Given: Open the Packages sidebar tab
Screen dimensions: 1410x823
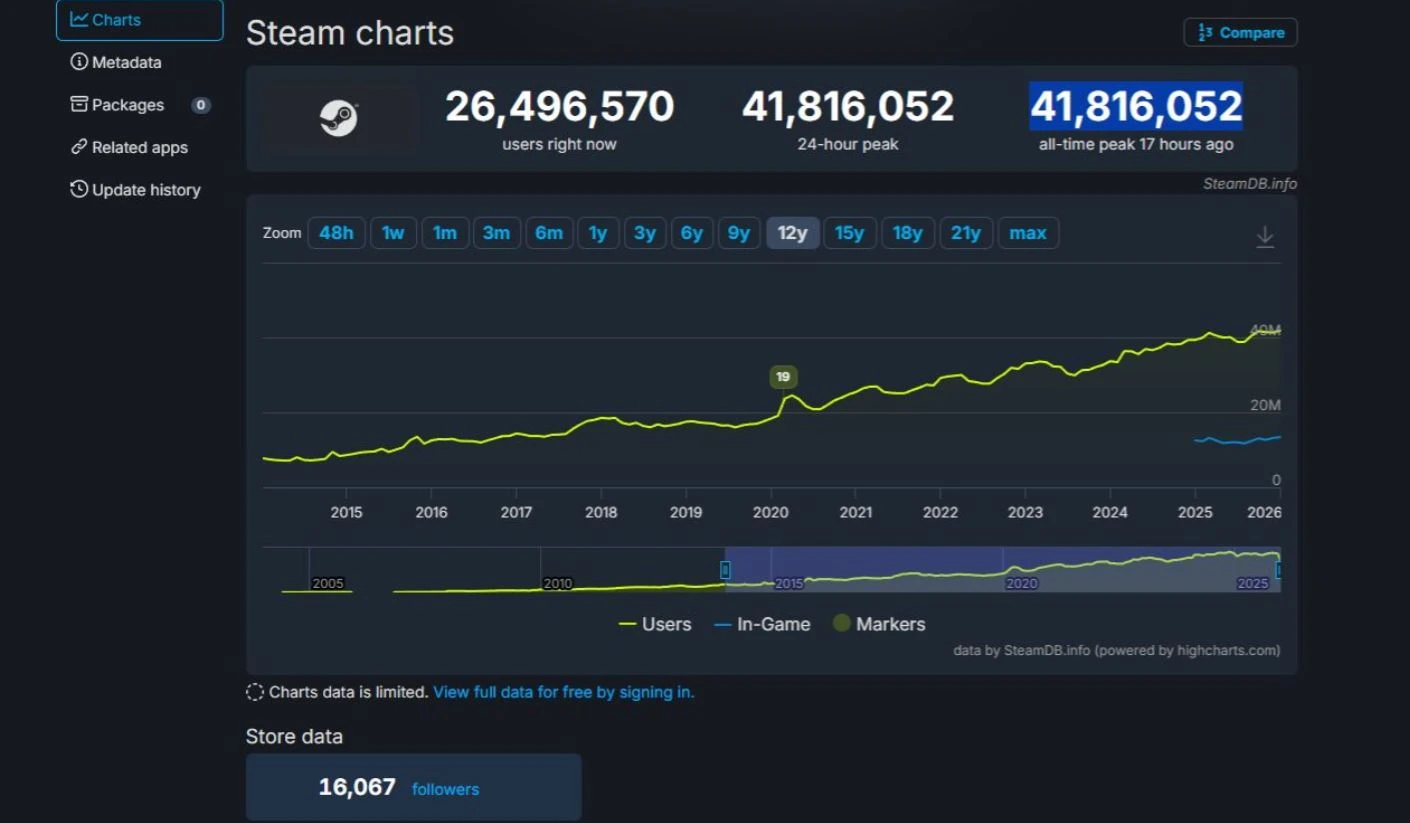Looking at the screenshot, I should click(x=128, y=105).
